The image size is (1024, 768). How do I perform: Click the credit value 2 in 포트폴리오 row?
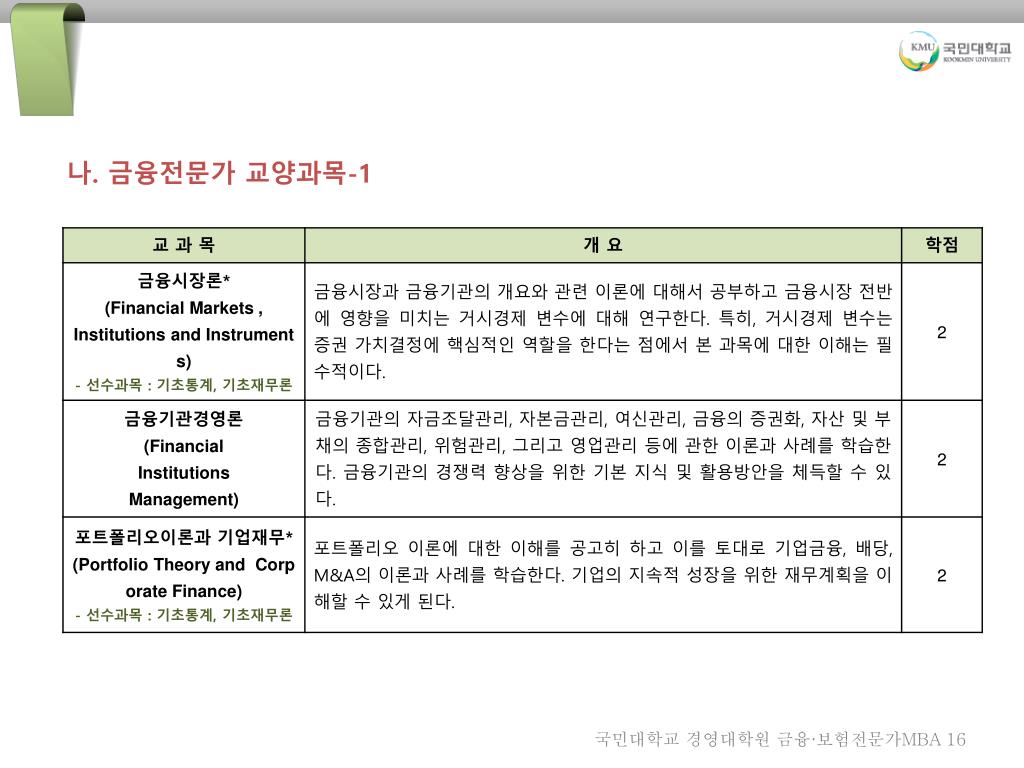[942, 575]
